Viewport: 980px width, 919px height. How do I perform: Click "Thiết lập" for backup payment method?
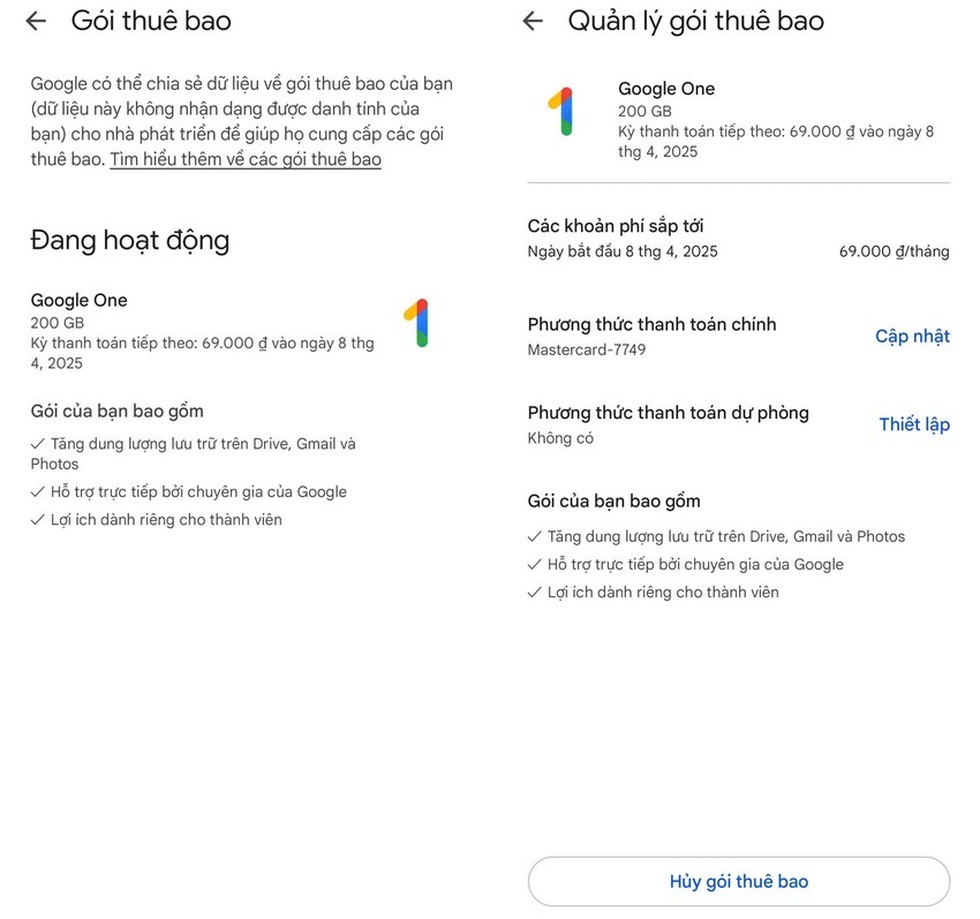[914, 424]
